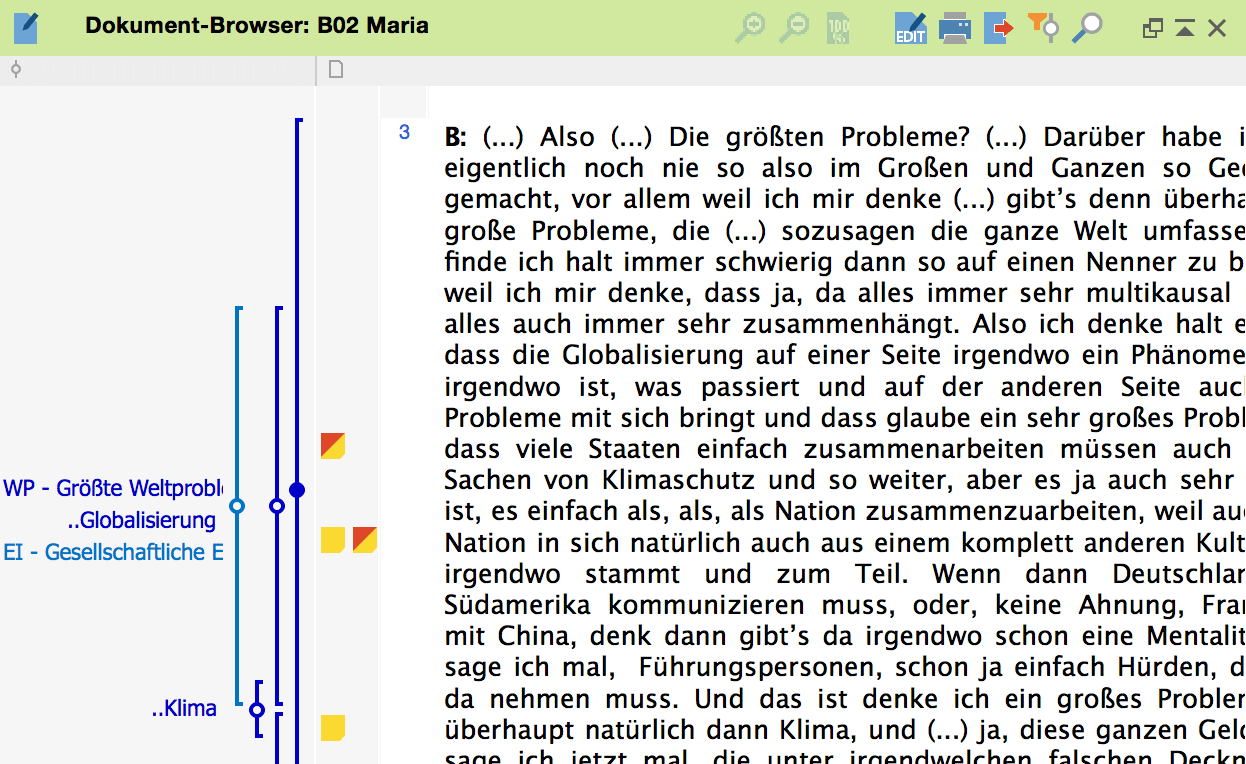Click the document icon in the window title
The width and height of the screenshot is (1246, 764).
click(26, 27)
